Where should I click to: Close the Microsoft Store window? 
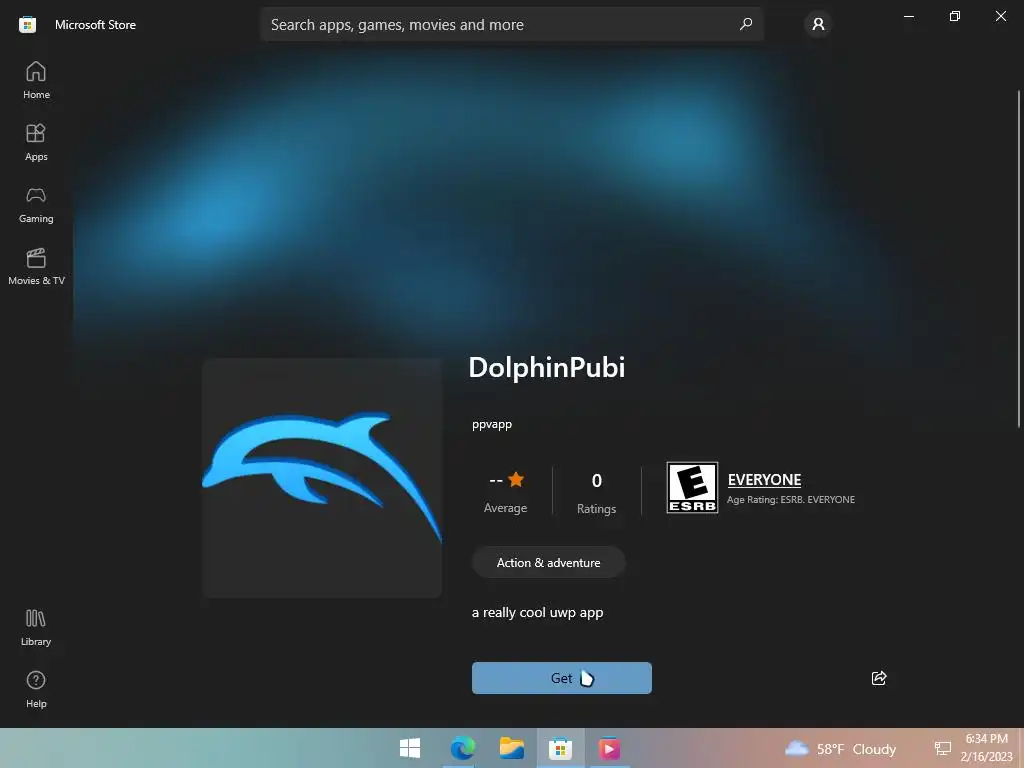click(x=1000, y=16)
